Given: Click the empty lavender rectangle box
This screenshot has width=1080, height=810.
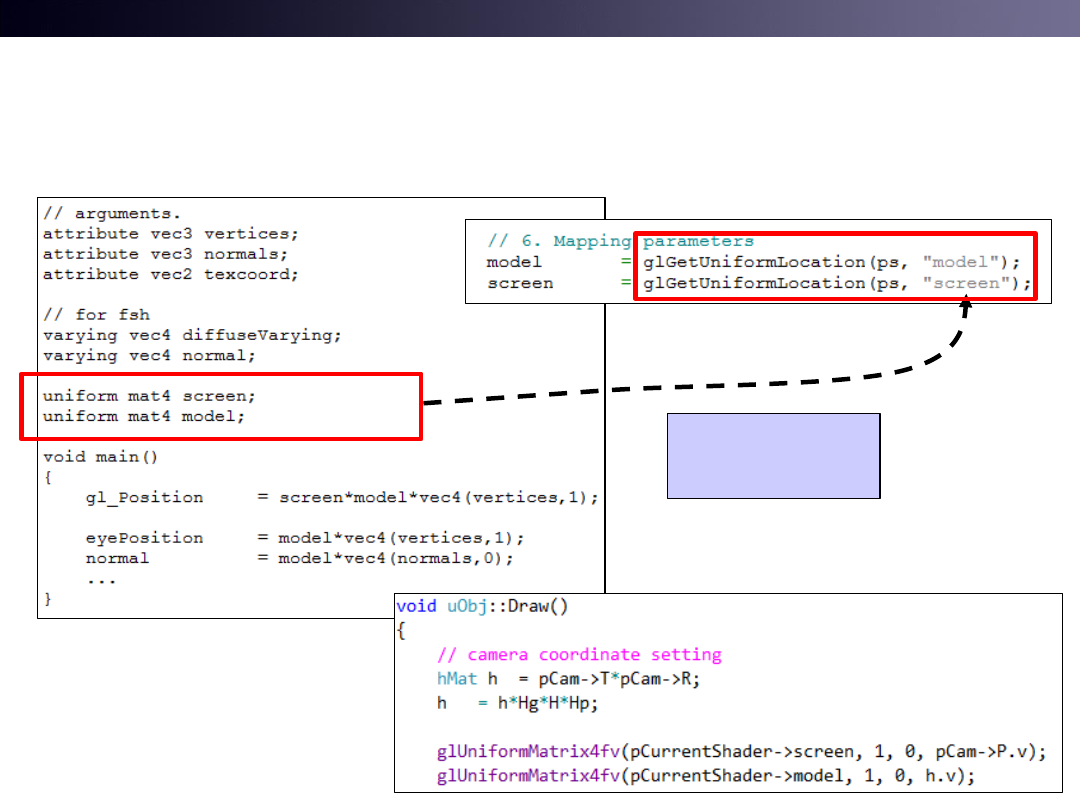Looking at the screenshot, I should tap(773, 455).
